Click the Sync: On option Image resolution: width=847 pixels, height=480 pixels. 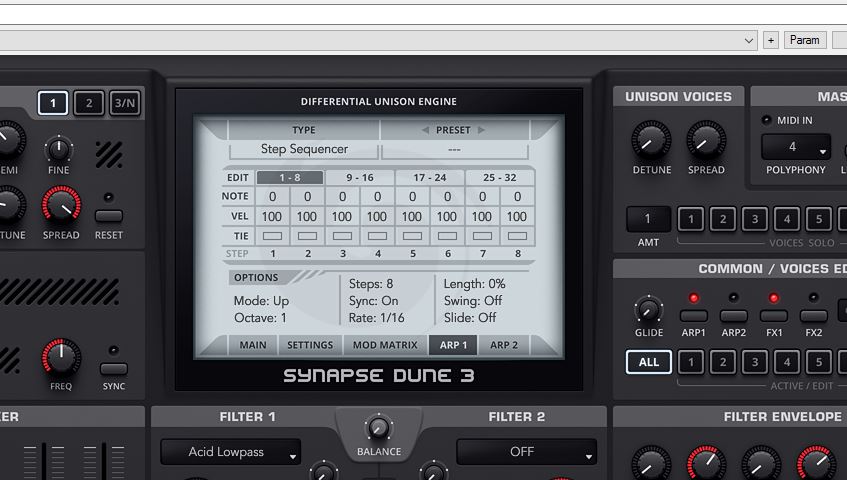click(374, 301)
